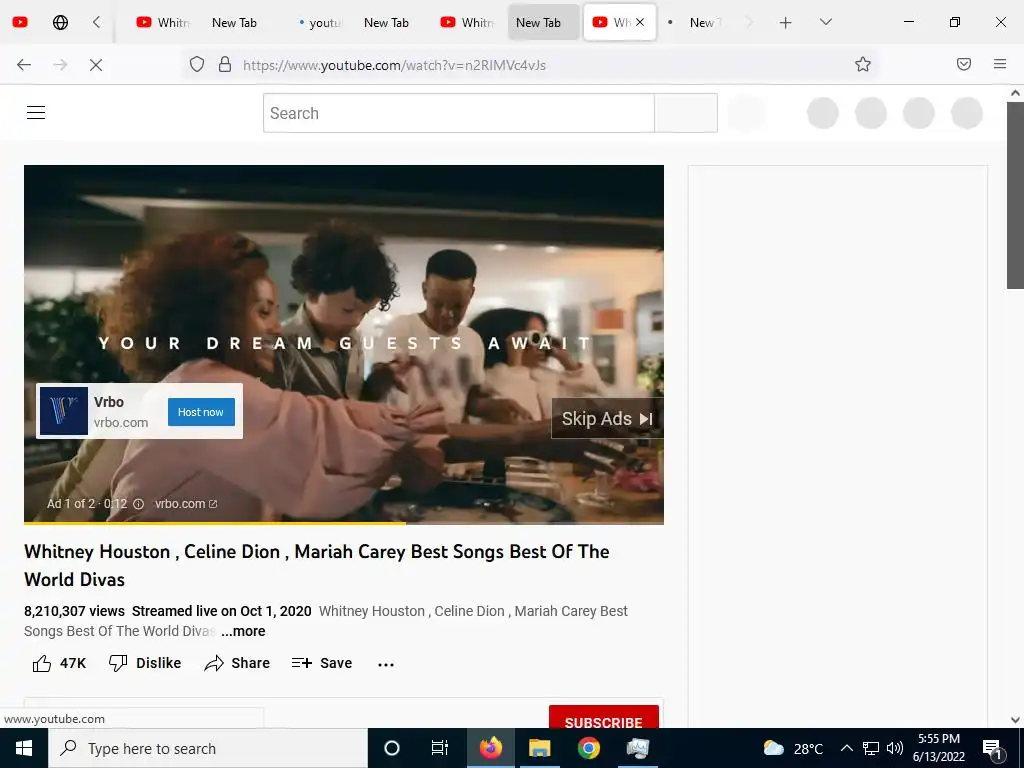
Task: Click the pinned YouTube tab icon
Action: coord(20,22)
